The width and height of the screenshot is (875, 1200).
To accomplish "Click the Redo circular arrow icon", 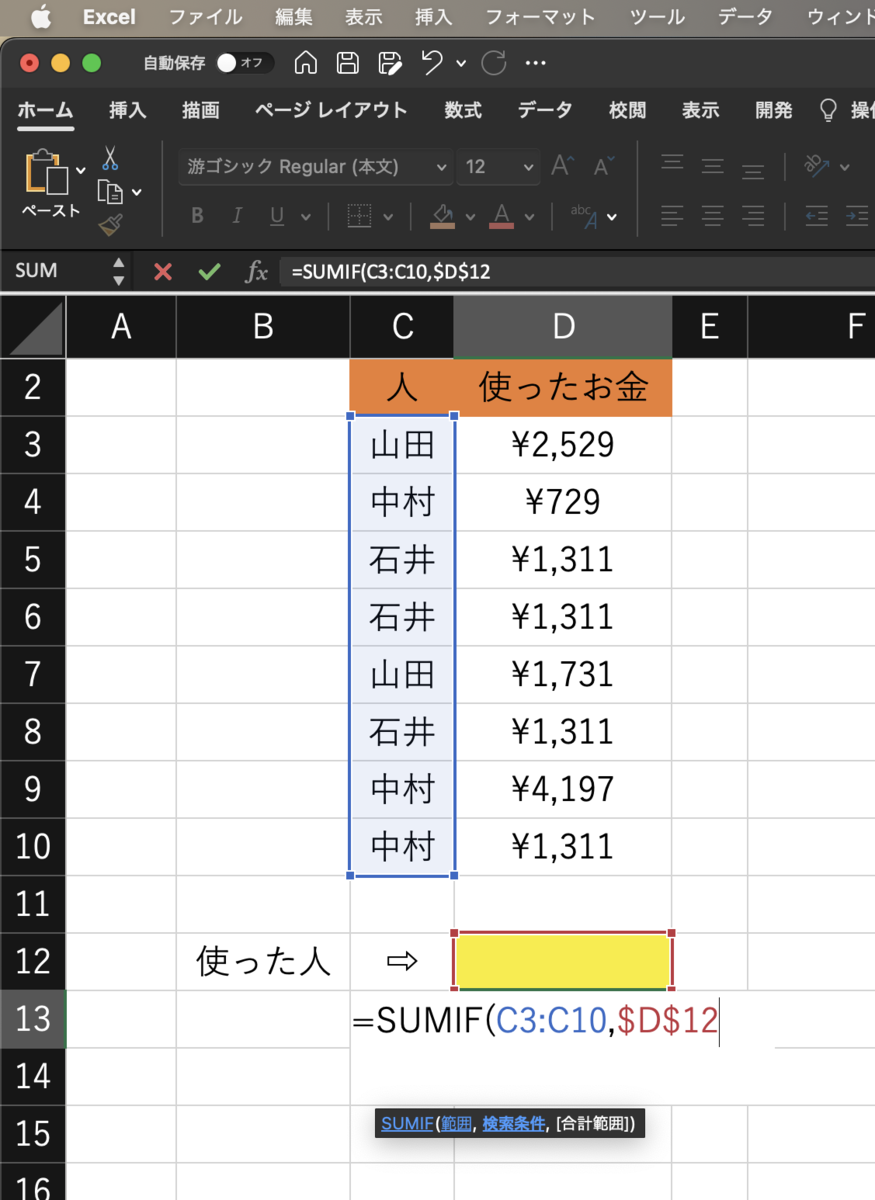I will coord(493,63).
